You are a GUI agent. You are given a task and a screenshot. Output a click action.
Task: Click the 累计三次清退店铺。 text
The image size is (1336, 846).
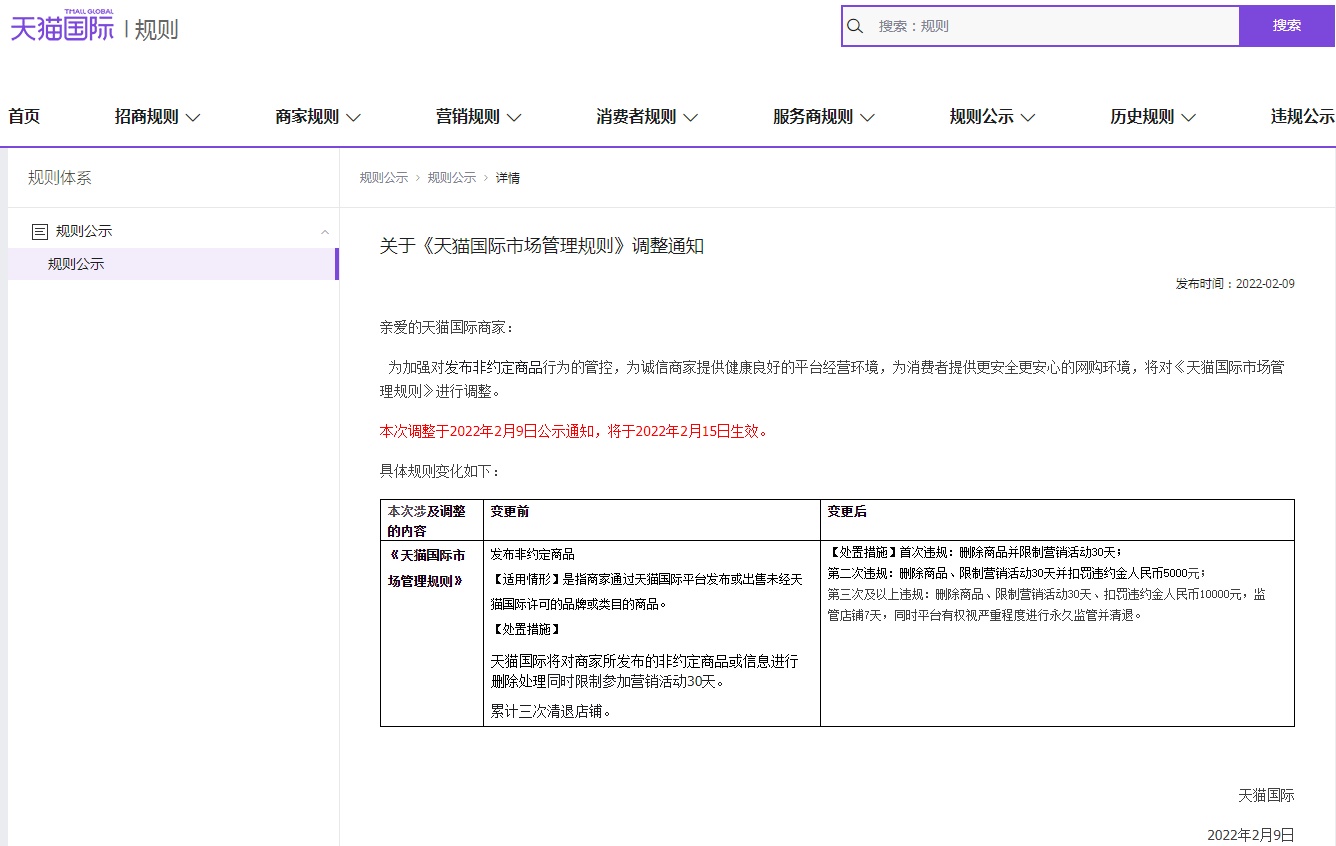click(x=551, y=712)
